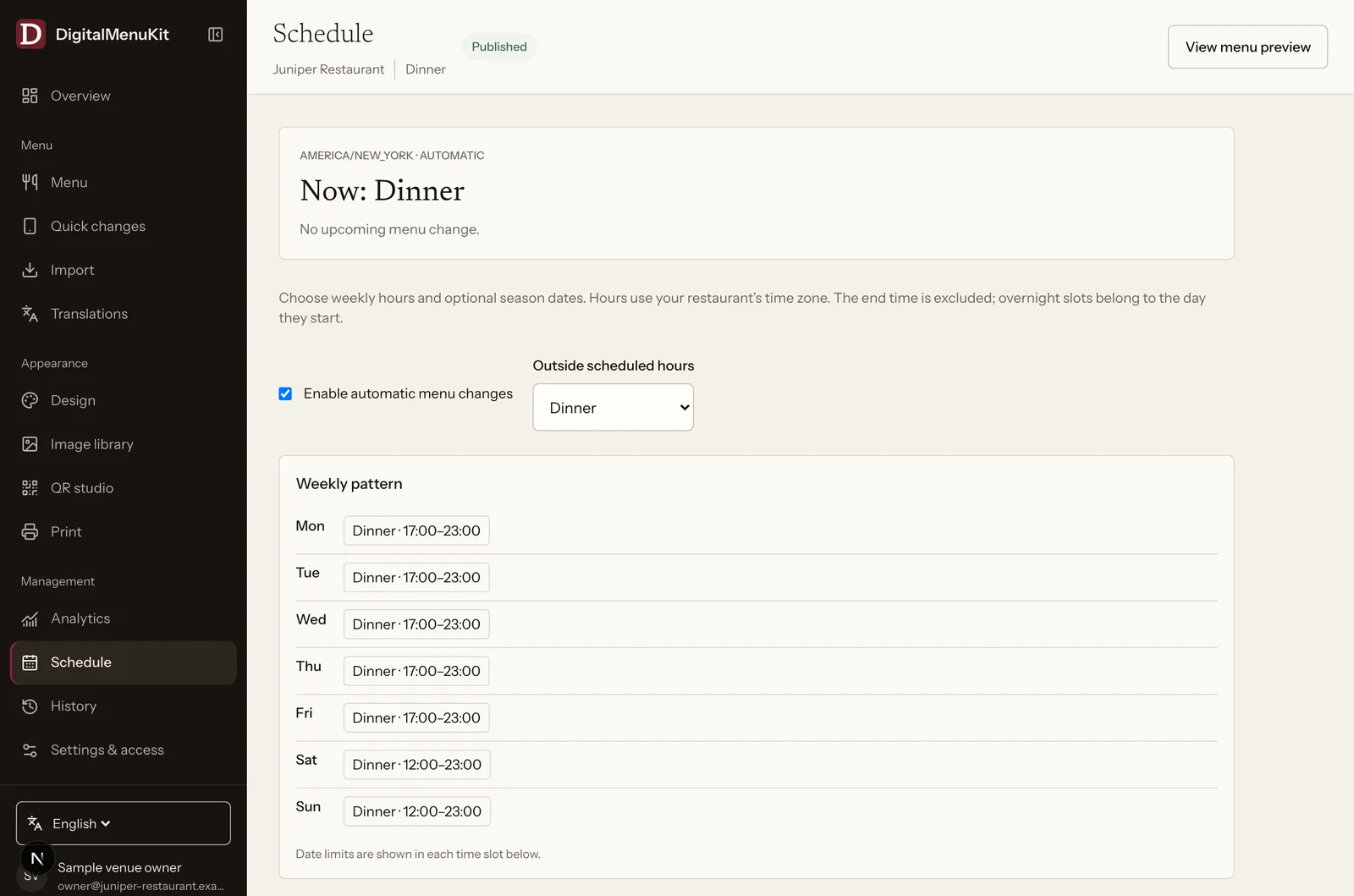Click the Import download icon
1354x896 pixels.
coord(30,270)
